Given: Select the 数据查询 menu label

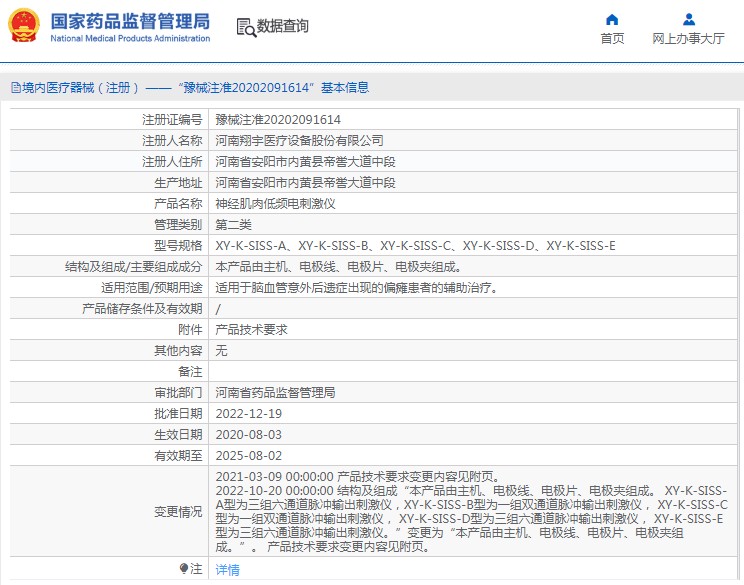Looking at the screenshot, I should 283,27.
